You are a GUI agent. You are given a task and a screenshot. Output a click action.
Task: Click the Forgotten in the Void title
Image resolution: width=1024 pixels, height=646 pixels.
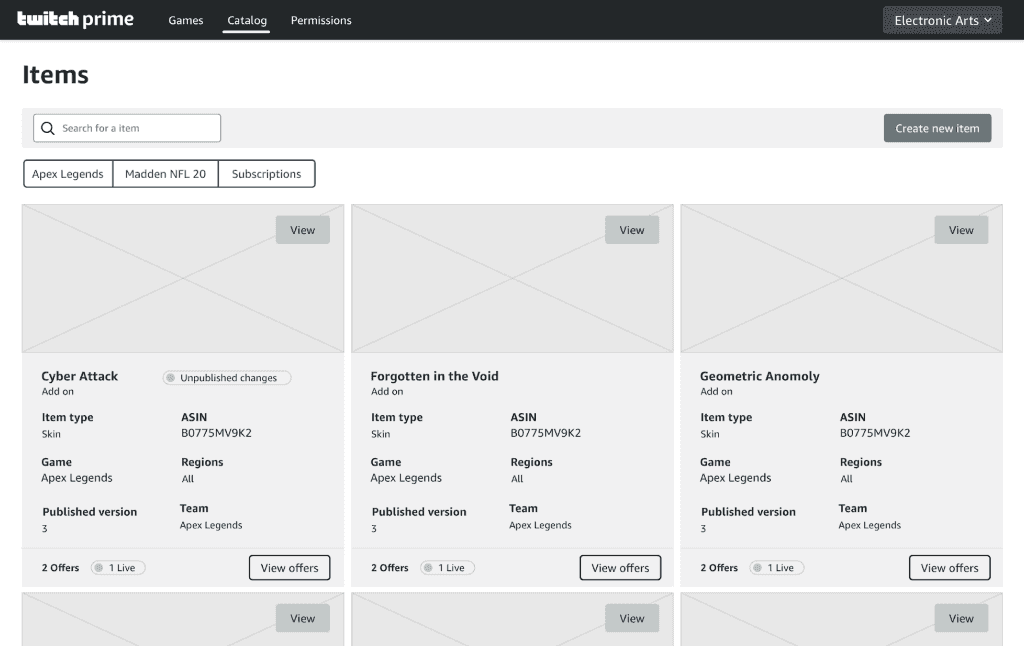point(434,376)
